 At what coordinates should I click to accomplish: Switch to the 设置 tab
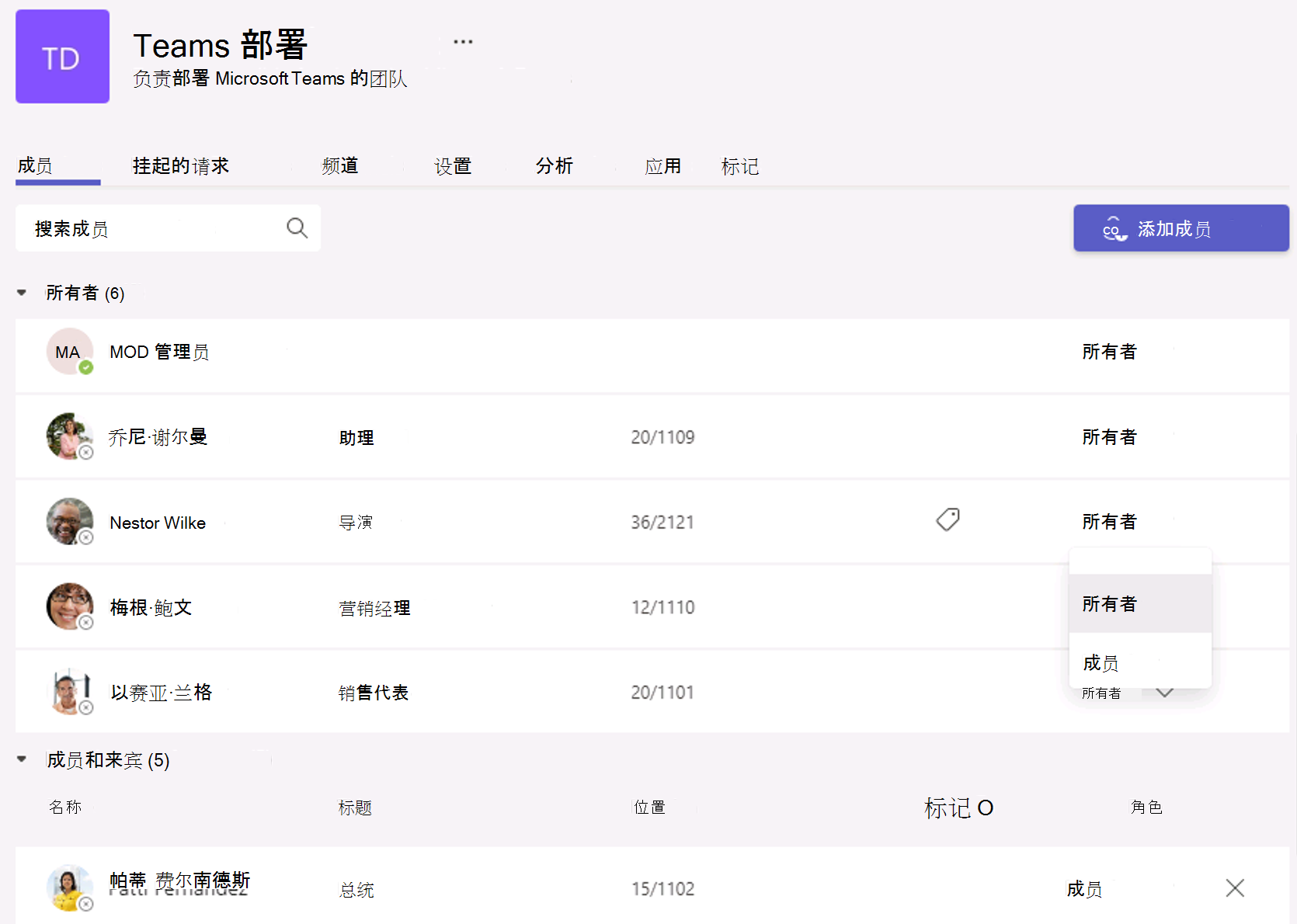point(453,166)
